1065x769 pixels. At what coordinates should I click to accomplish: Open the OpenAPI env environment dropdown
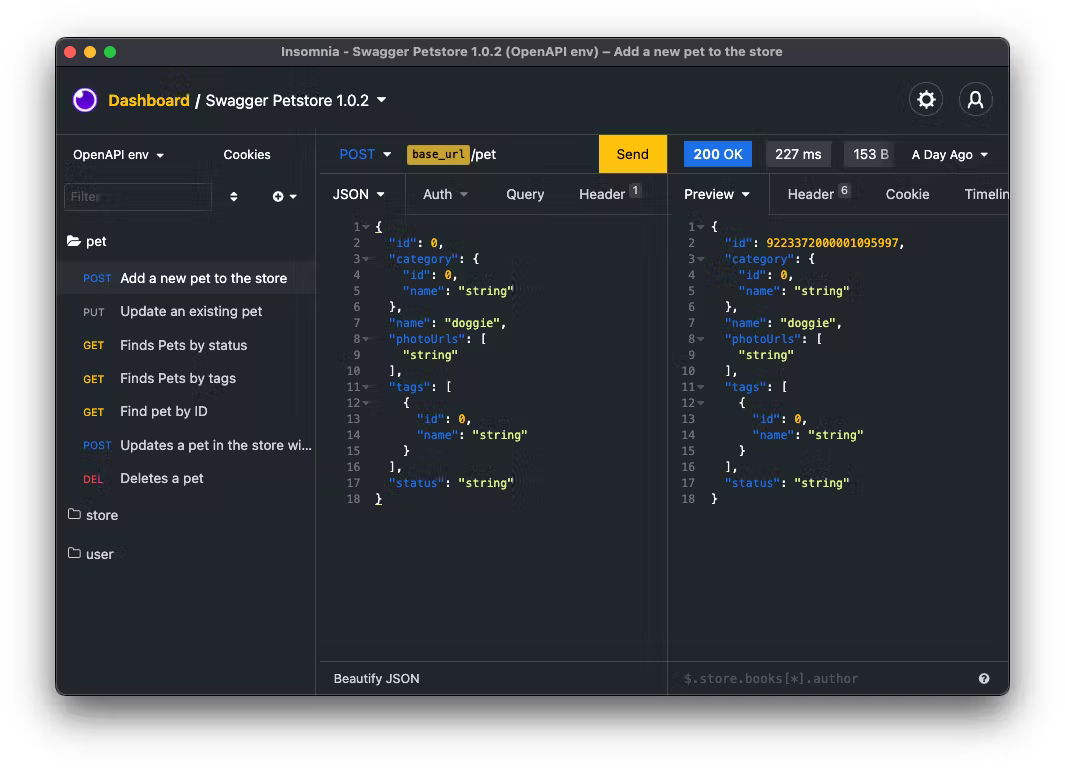pyautogui.click(x=118, y=155)
